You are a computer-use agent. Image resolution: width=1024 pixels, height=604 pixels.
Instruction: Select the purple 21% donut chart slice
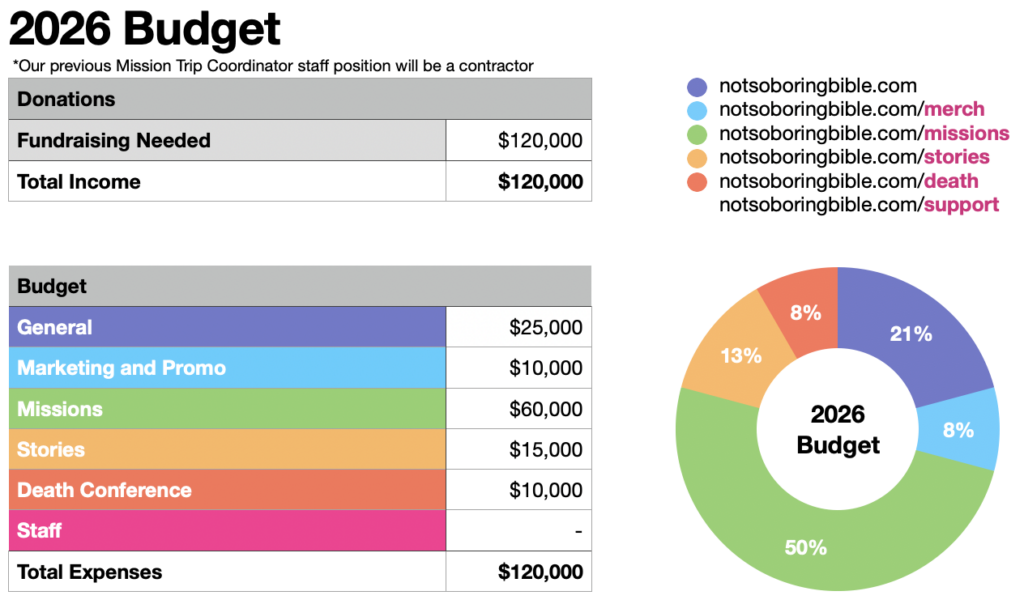(x=910, y=335)
